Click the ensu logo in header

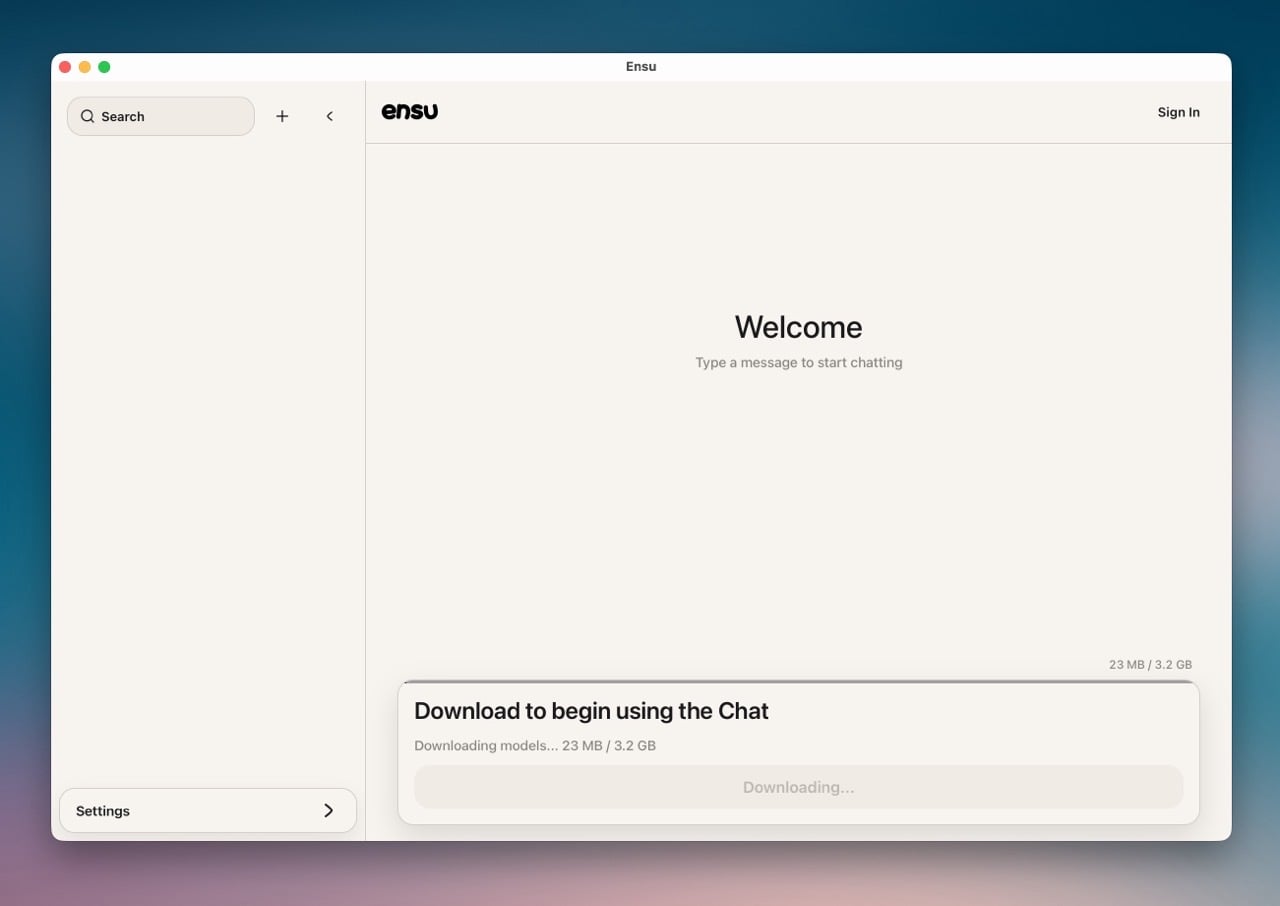click(410, 112)
